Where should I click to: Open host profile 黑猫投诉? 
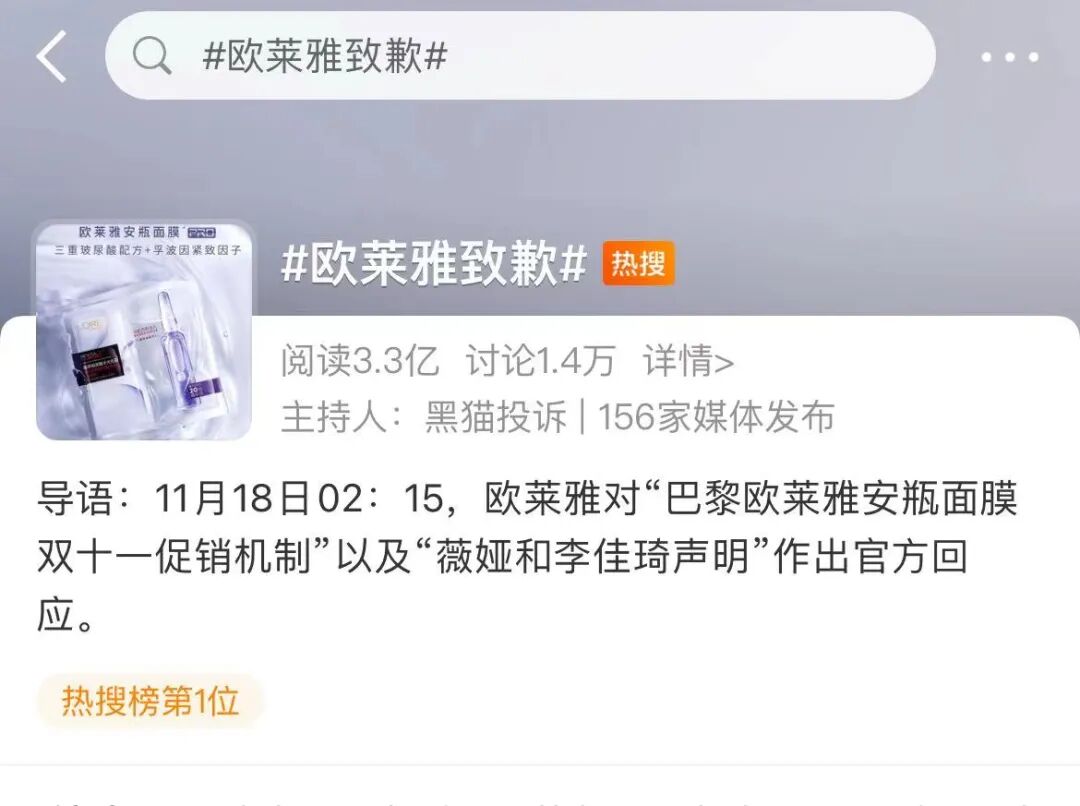(495, 417)
